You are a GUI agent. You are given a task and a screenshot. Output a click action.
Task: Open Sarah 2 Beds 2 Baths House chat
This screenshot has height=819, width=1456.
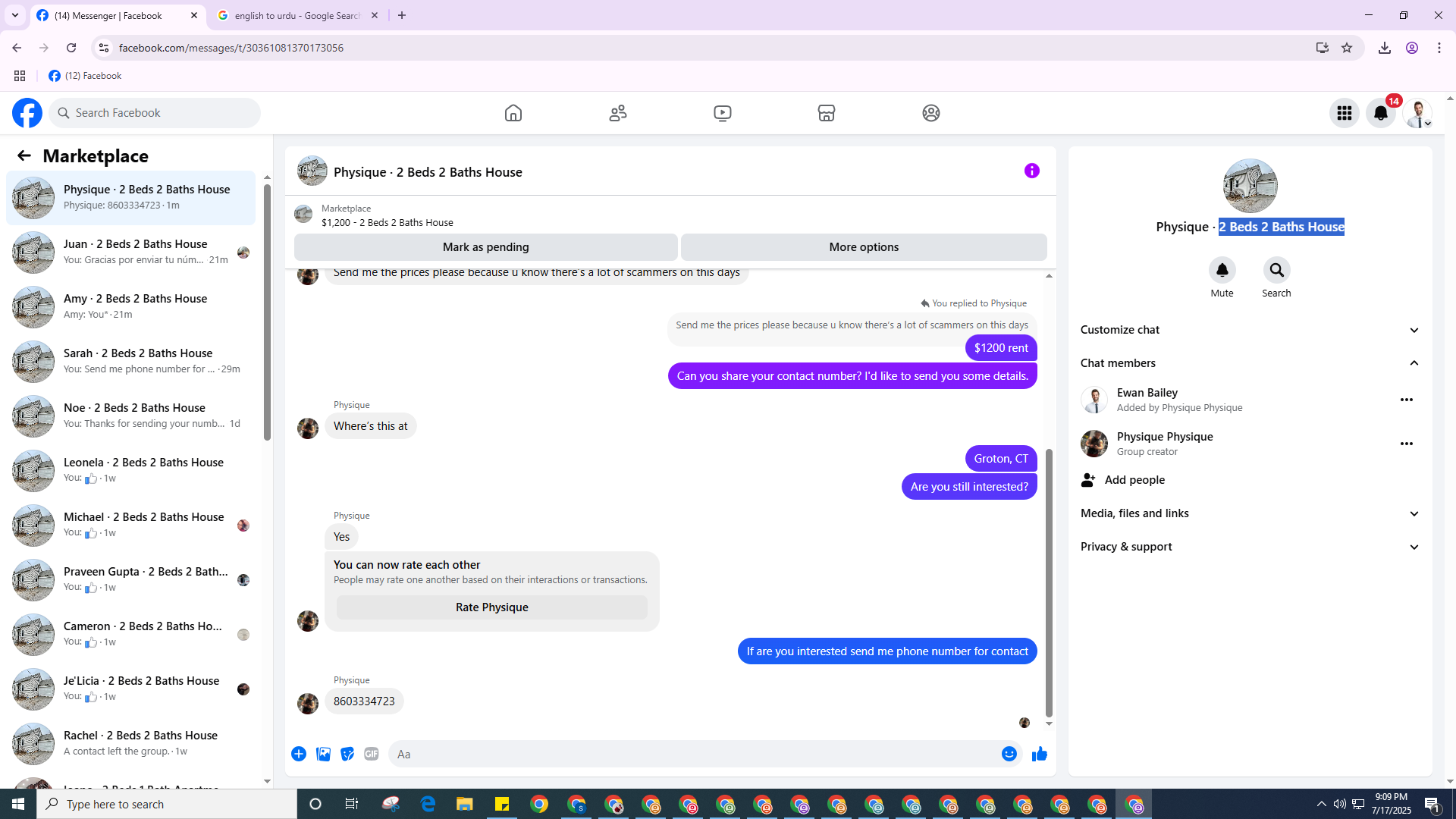pos(130,362)
